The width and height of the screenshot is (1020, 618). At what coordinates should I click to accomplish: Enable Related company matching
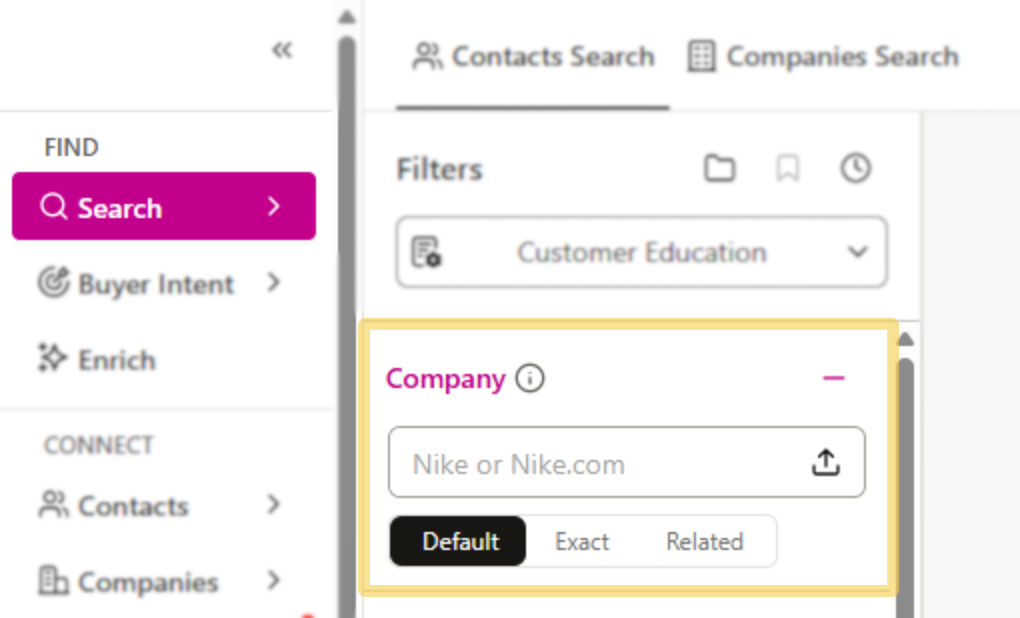click(704, 541)
